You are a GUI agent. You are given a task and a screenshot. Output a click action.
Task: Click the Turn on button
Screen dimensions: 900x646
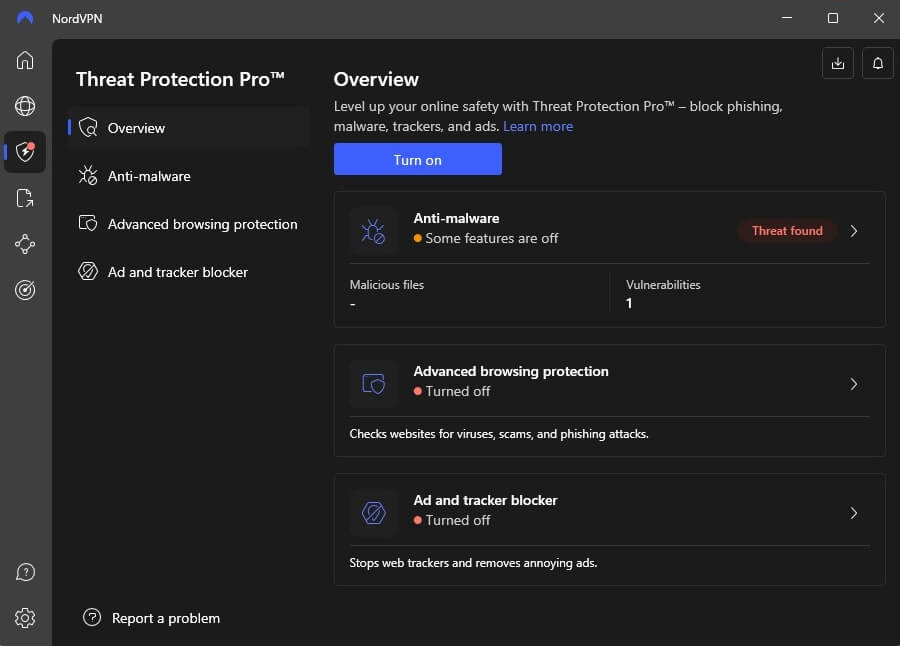click(417, 159)
